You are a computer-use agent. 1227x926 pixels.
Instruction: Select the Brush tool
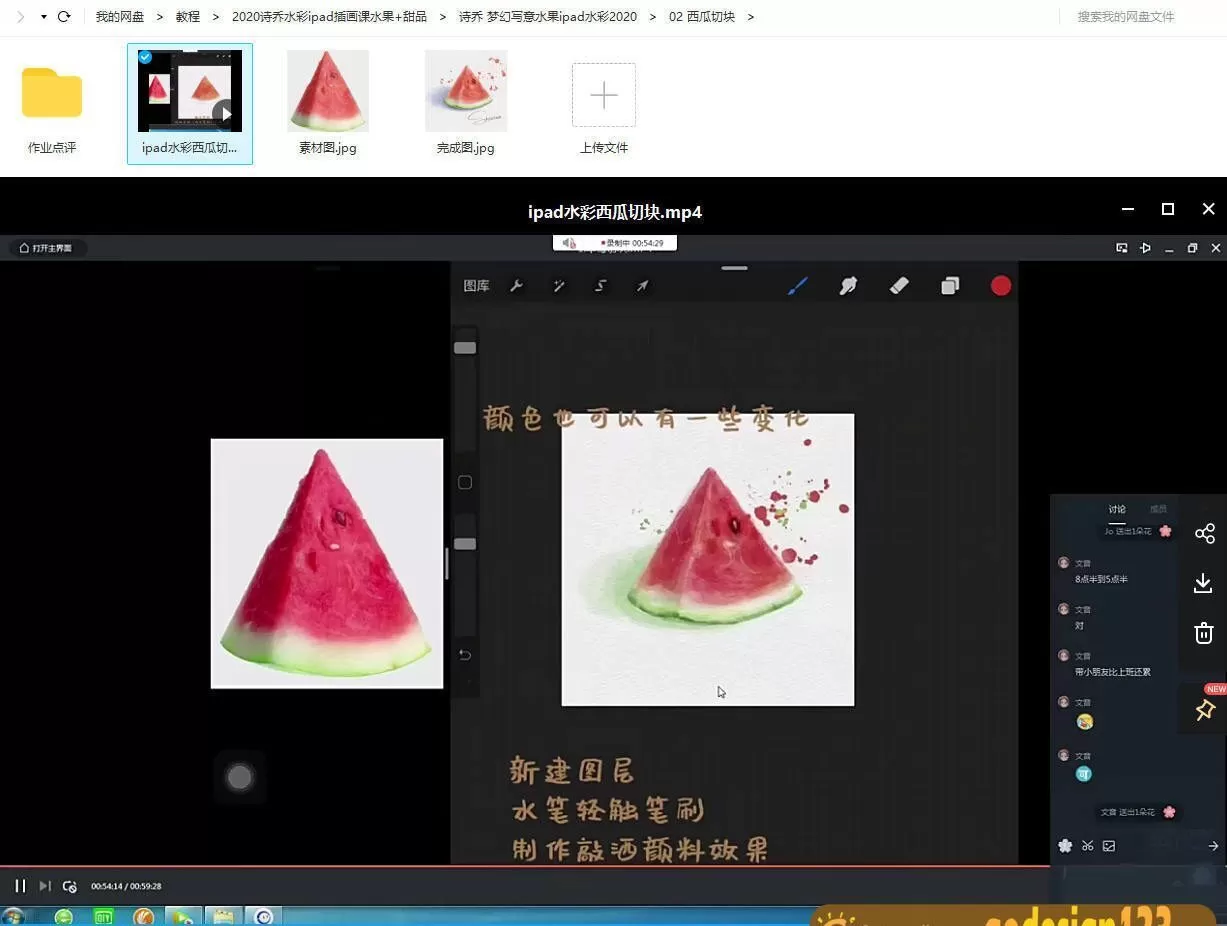pyautogui.click(x=797, y=286)
